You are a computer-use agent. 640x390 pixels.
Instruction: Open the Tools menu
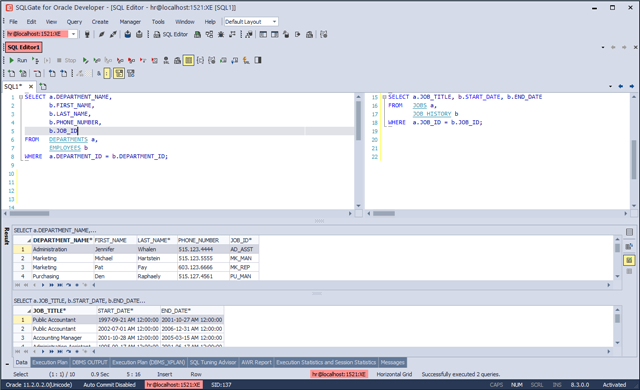158,22
